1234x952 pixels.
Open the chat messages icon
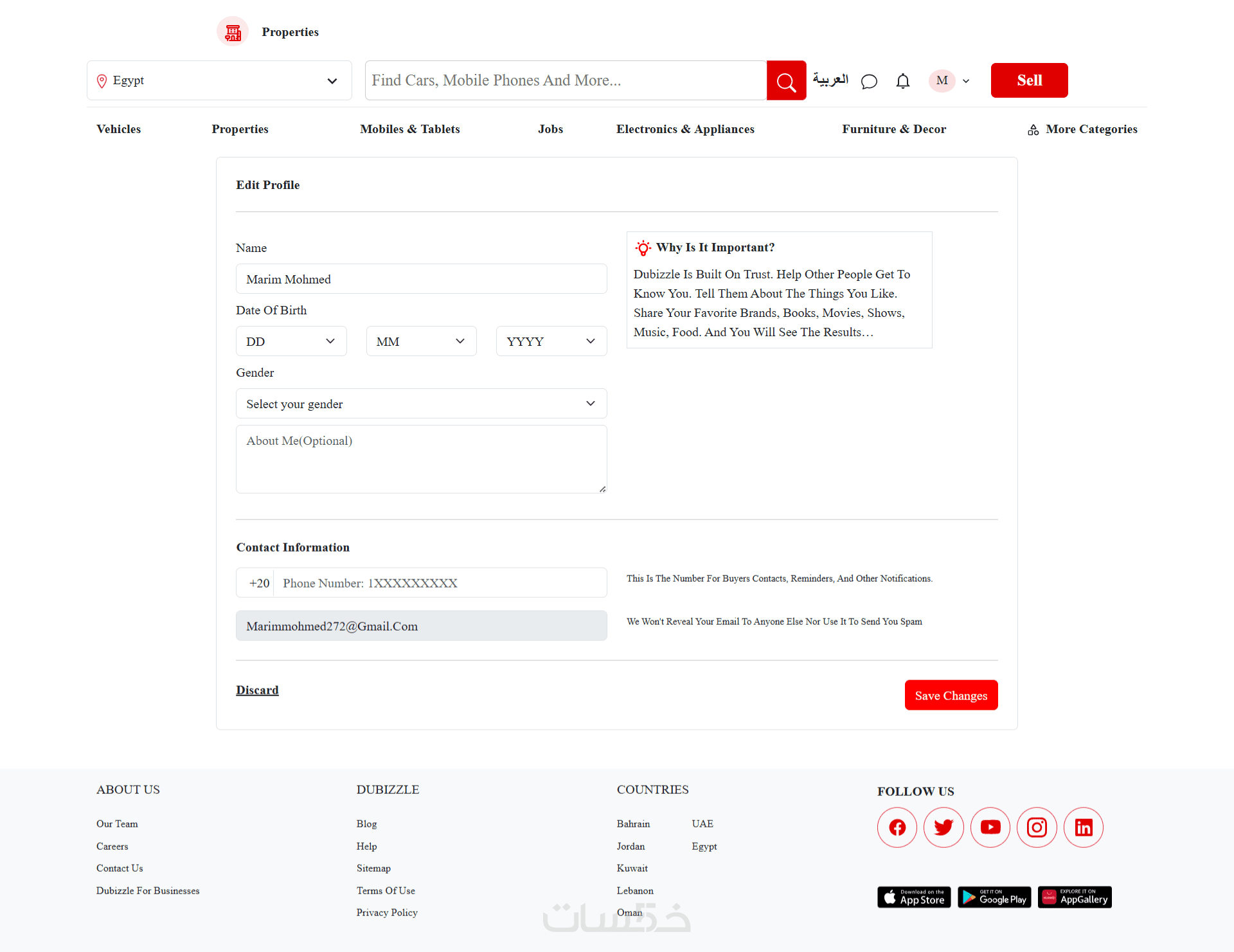tap(869, 81)
